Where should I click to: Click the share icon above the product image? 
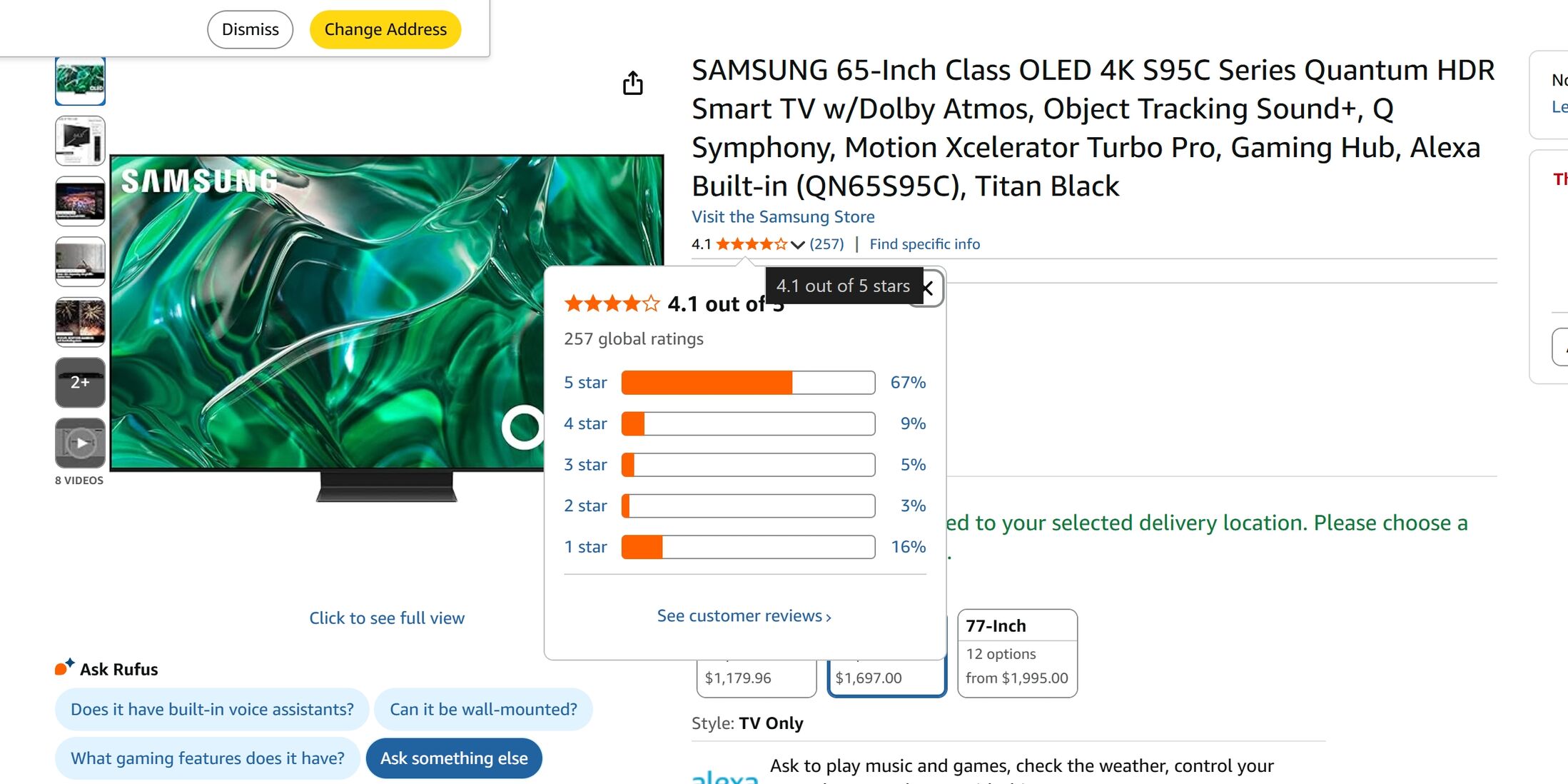632,84
